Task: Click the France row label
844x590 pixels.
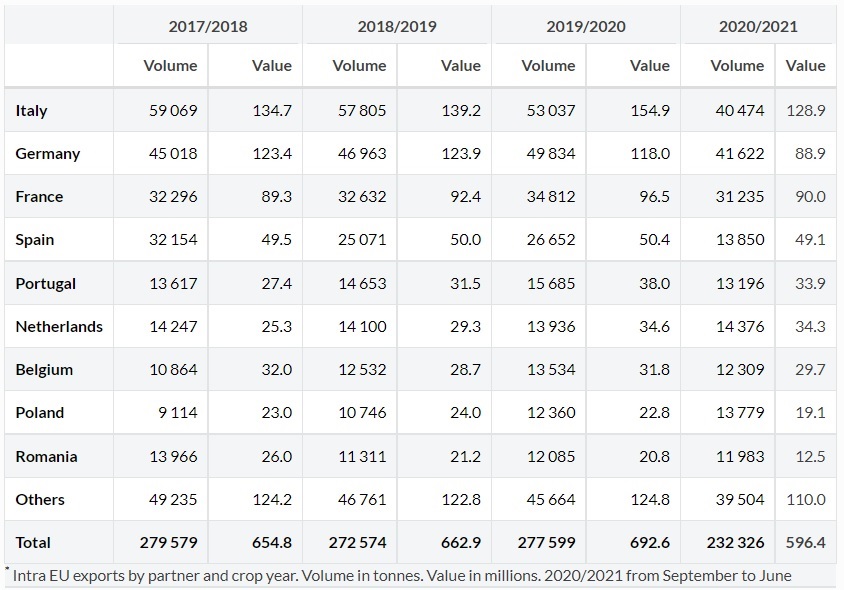Action: point(39,197)
